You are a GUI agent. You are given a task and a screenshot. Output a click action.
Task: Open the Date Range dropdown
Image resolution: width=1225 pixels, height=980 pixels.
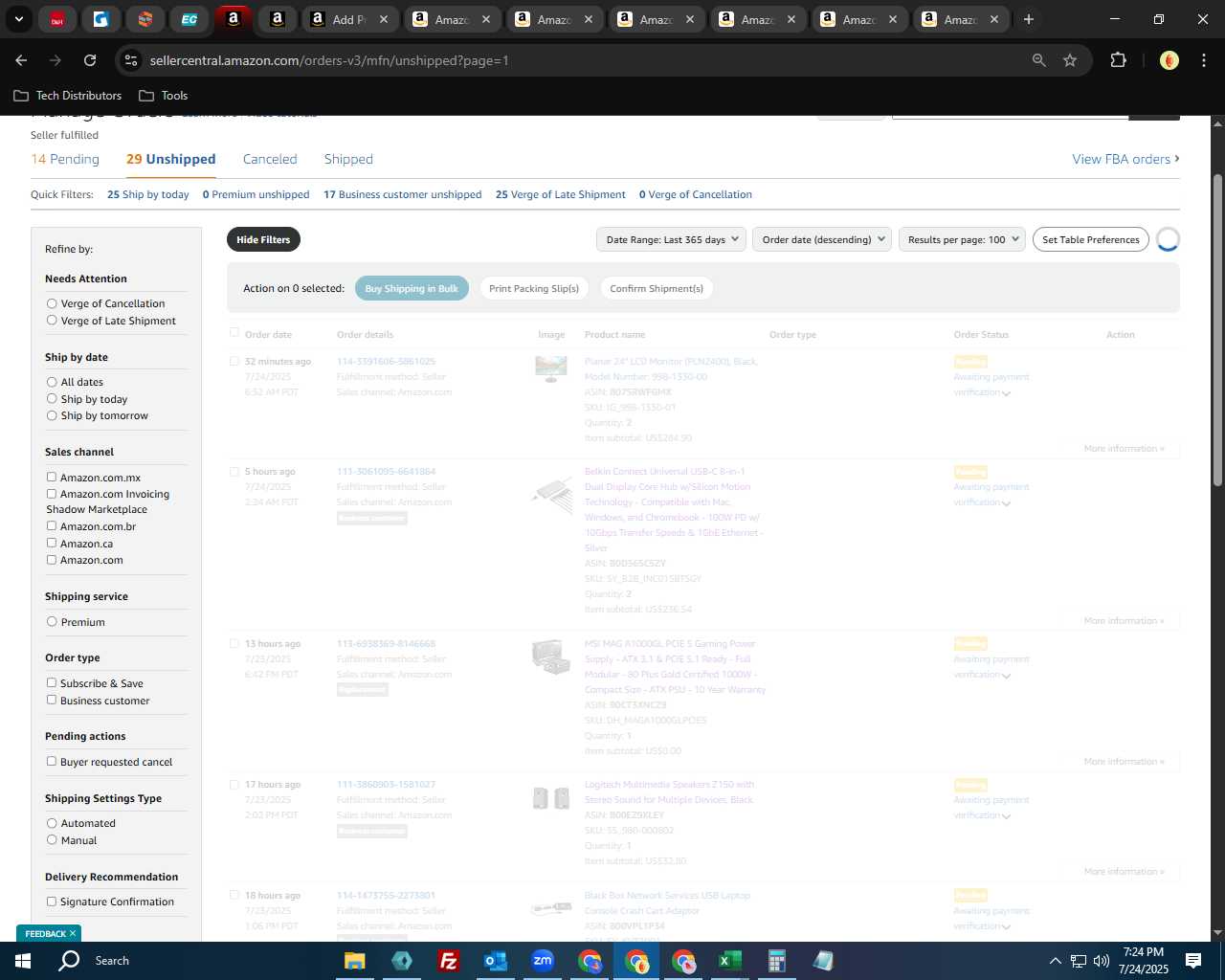672,239
